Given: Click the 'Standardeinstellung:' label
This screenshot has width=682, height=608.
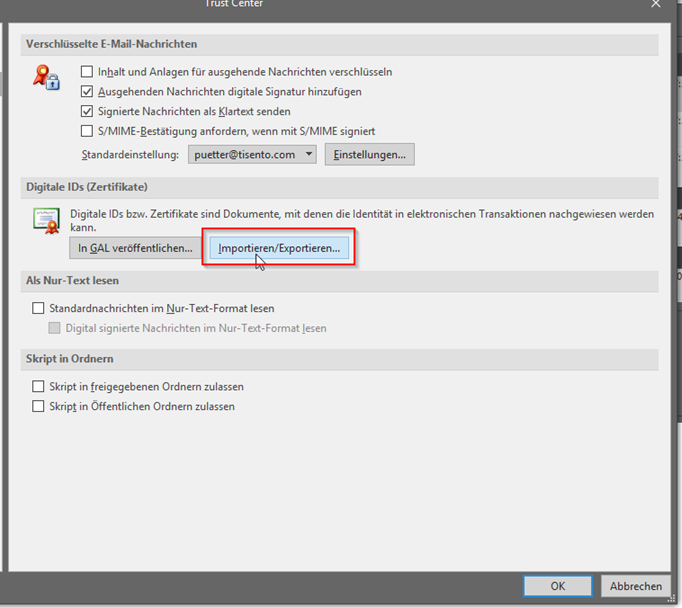Looking at the screenshot, I should click(x=130, y=155).
